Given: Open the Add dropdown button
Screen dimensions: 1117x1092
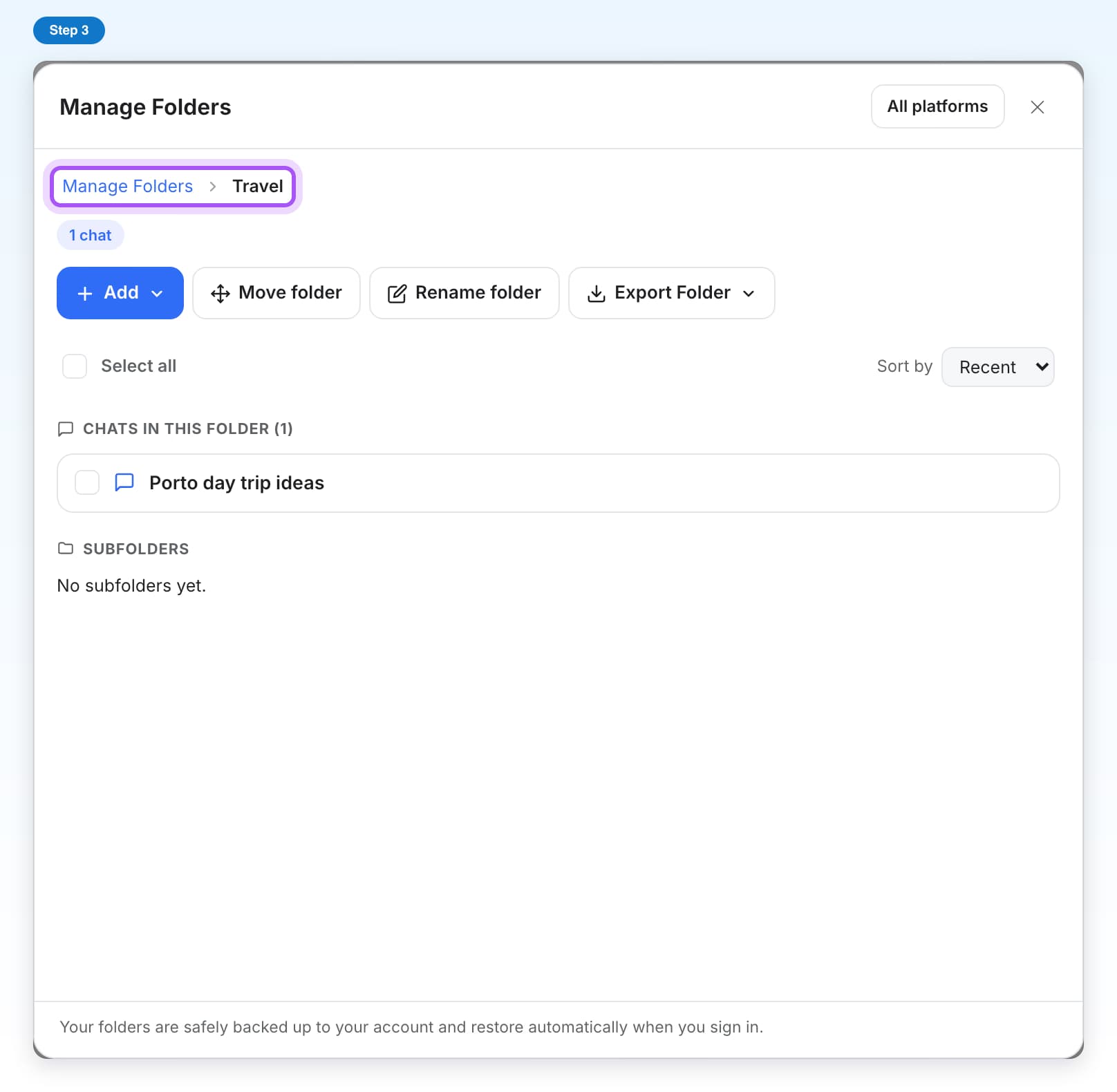Looking at the screenshot, I should pyautogui.click(x=120, y=293).
